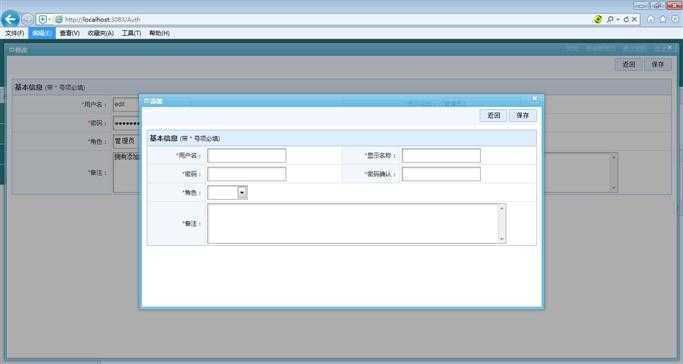Click up arrow of dialog textarea scrollbar
683x364 pixels.
501,209
